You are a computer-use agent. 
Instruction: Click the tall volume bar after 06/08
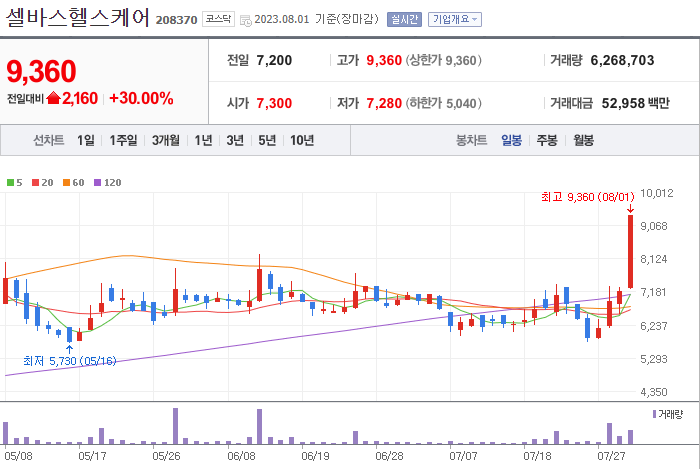tap(259, 426)
